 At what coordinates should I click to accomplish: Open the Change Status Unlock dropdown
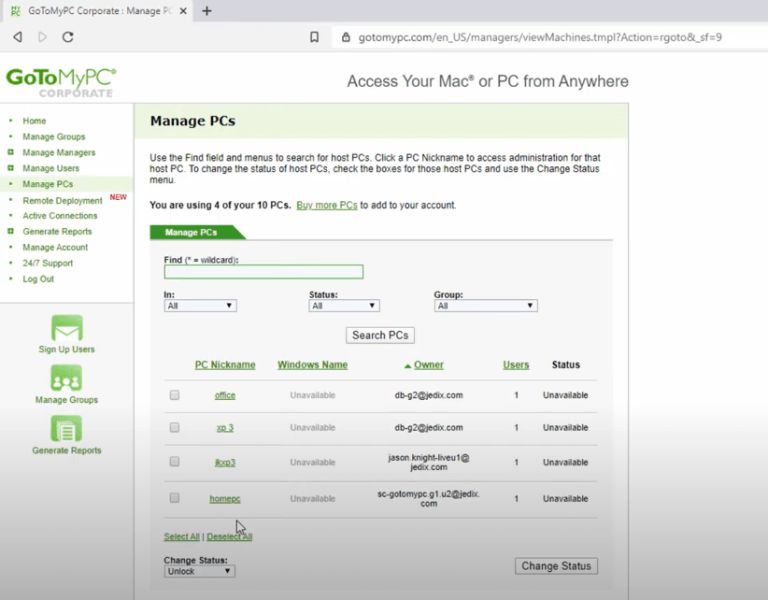(199, 571)
